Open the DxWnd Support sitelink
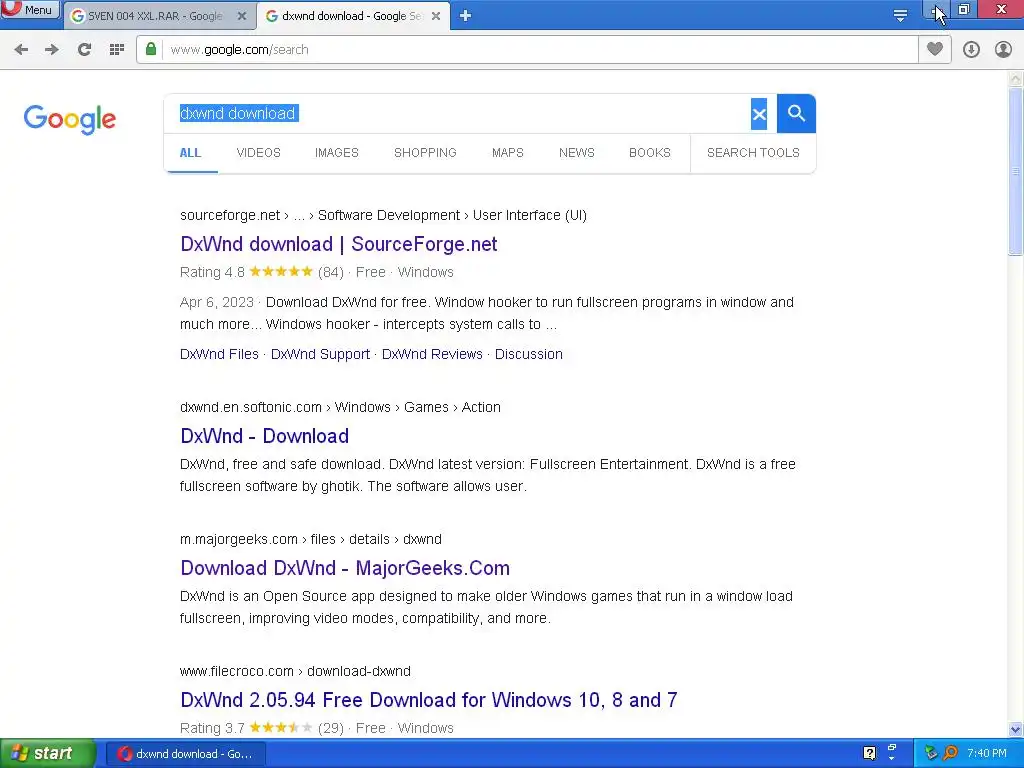 click(320, 354)
